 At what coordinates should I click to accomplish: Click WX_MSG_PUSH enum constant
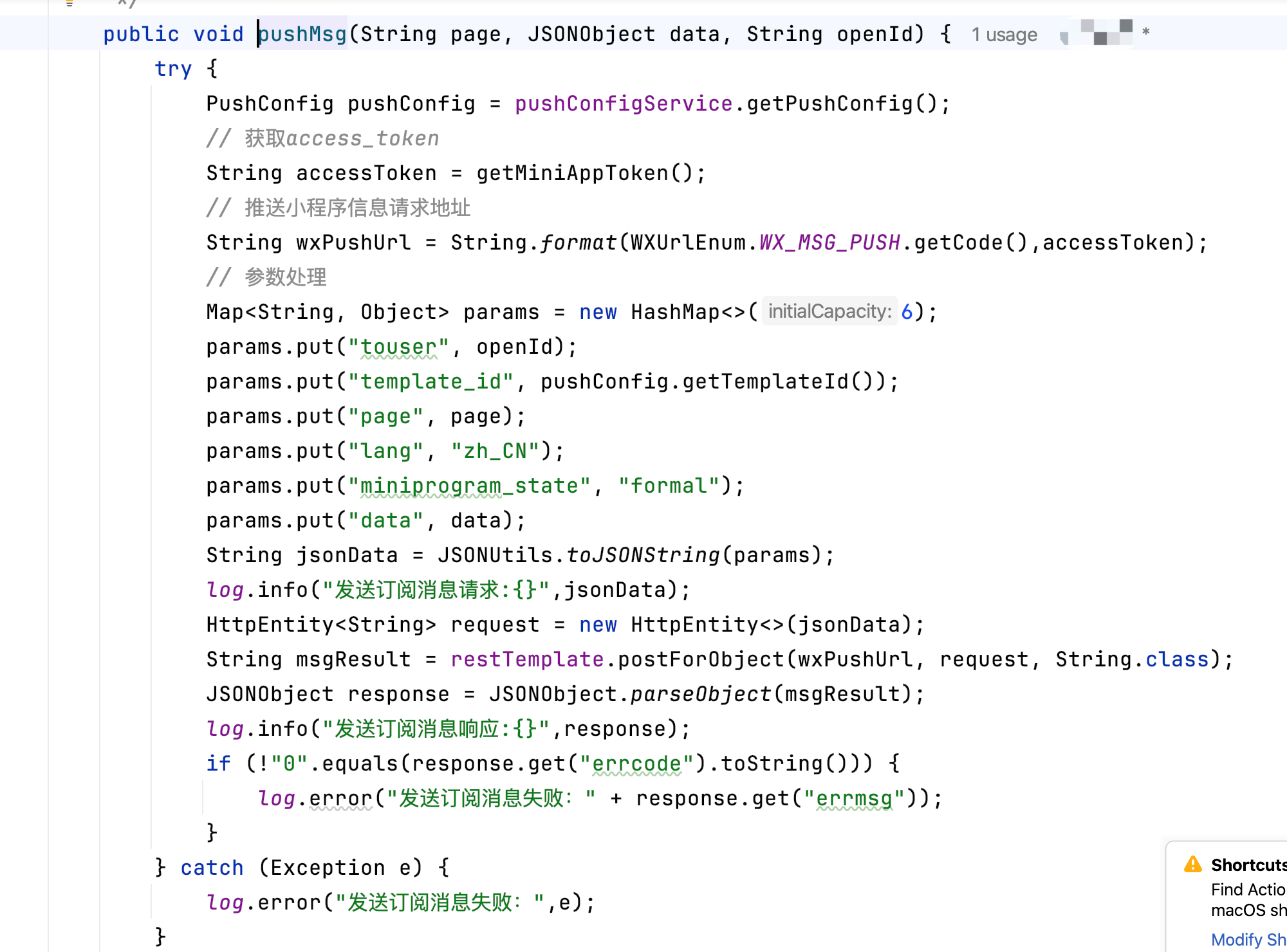tap(829, 243)
